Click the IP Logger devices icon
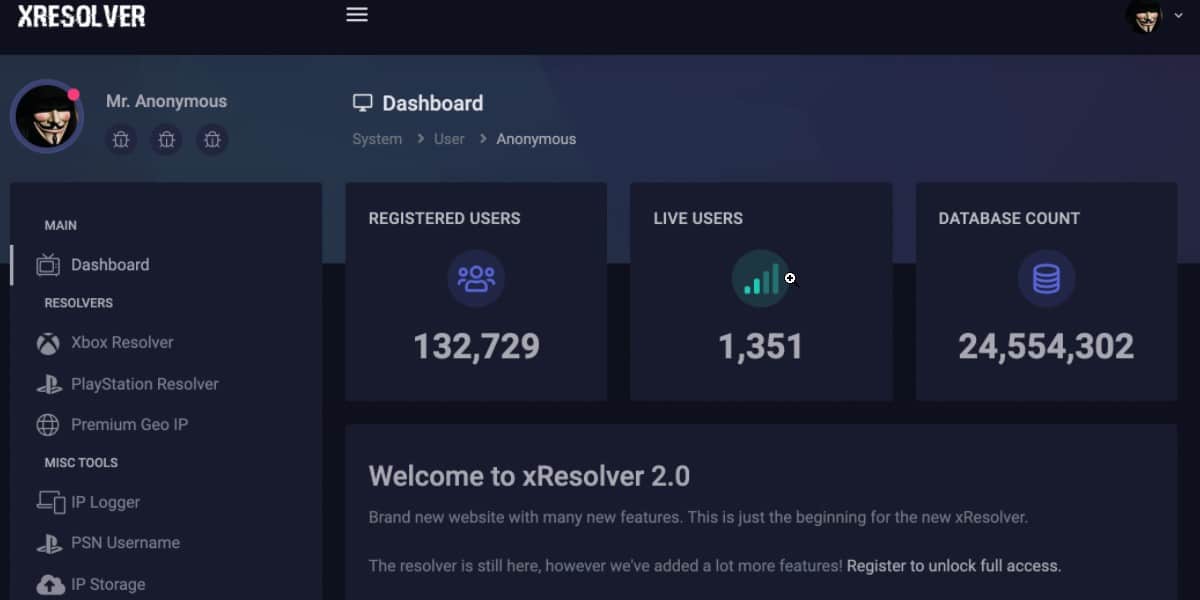 point(50,502)
